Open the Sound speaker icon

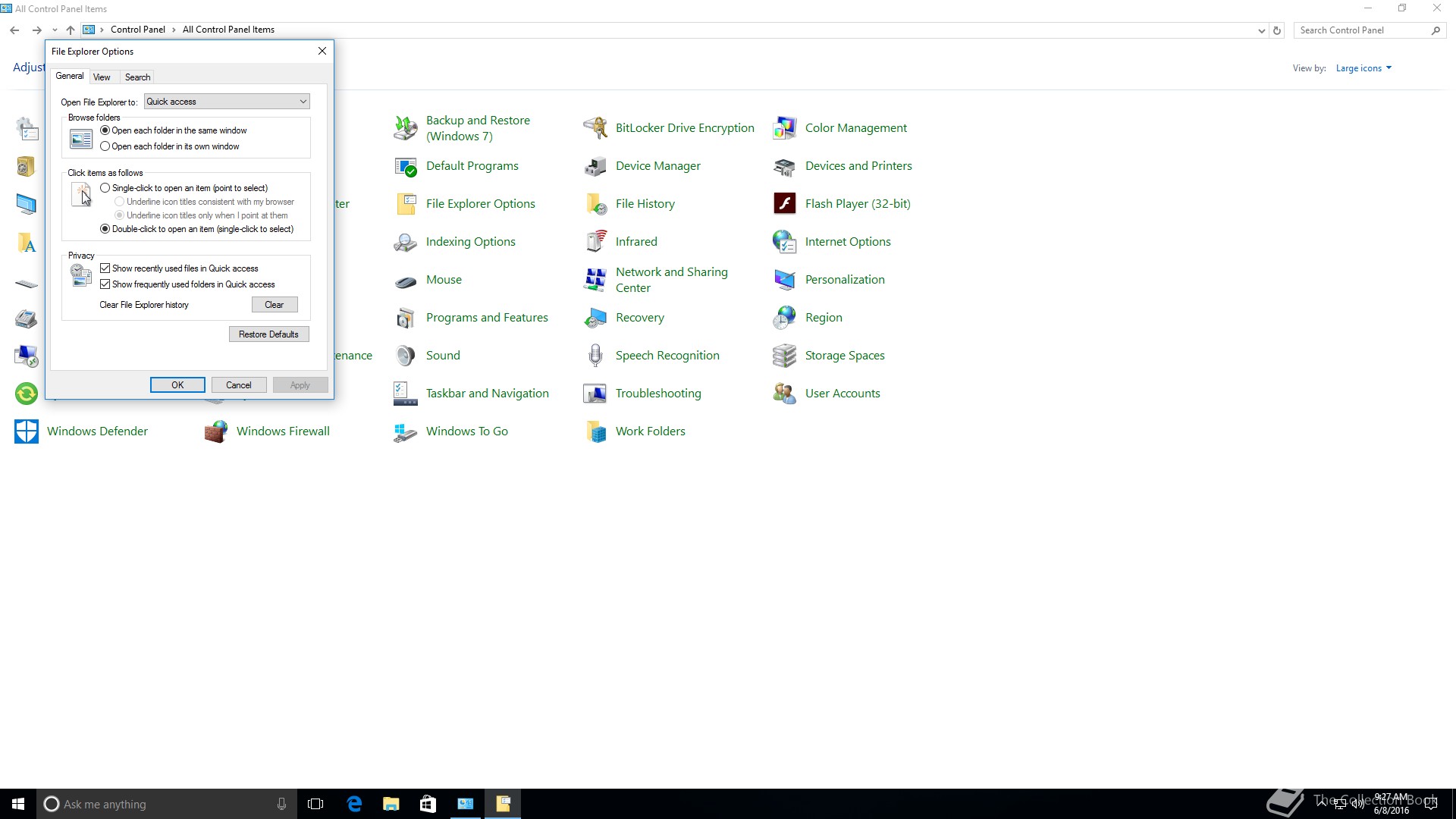tap(406, 356)
